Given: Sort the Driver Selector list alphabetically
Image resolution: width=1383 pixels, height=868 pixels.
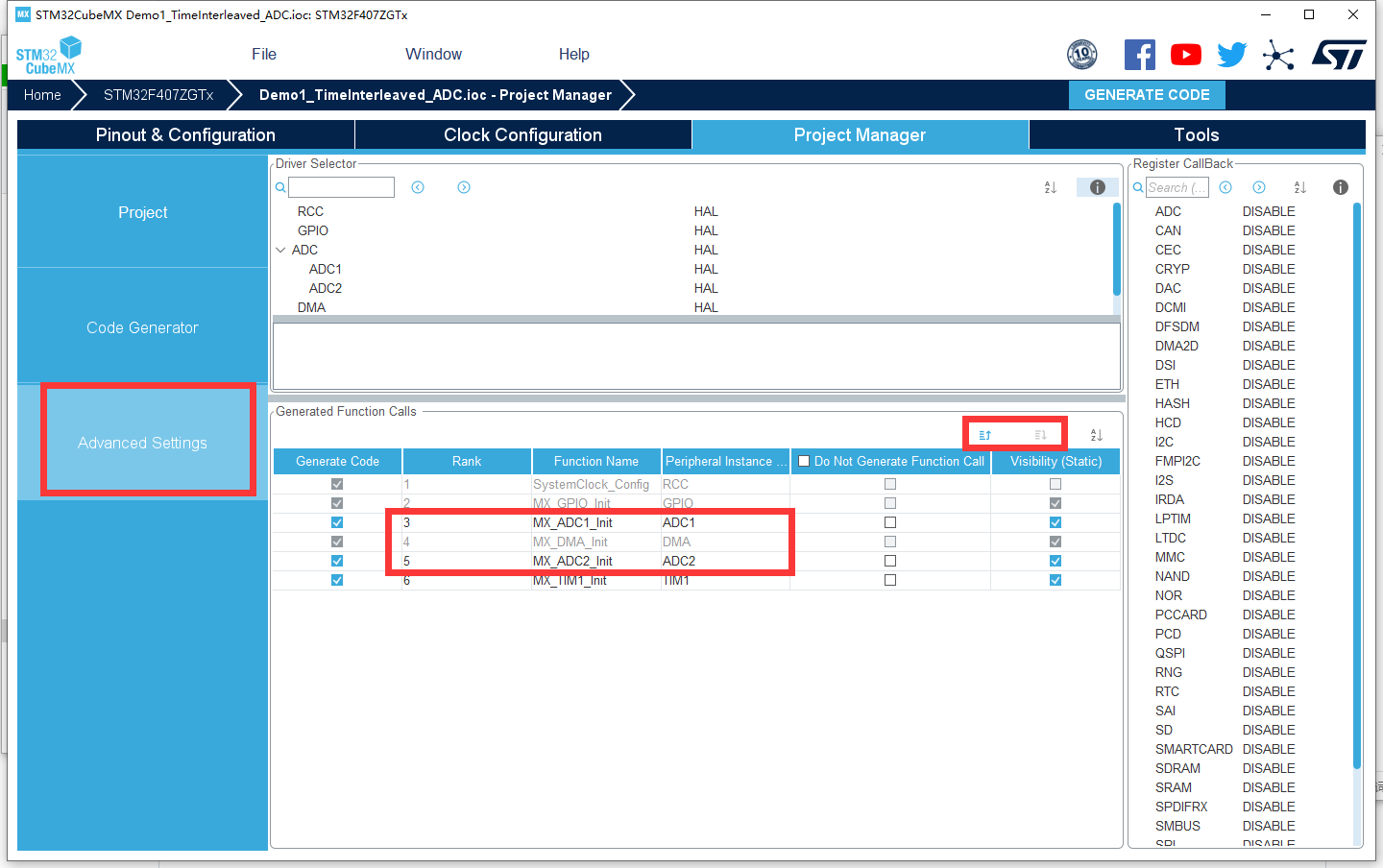Looking at the screenshot, I should pyautogui.click(x=1051, y=187).
